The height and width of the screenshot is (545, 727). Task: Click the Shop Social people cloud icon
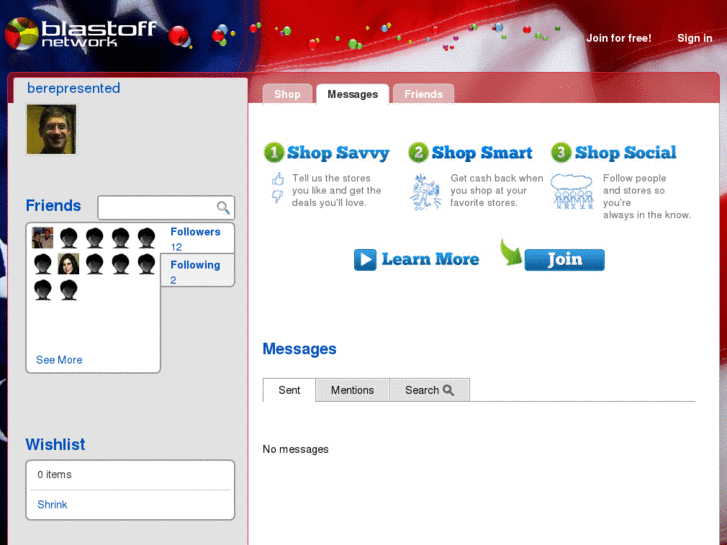click(x=572, y=192)
